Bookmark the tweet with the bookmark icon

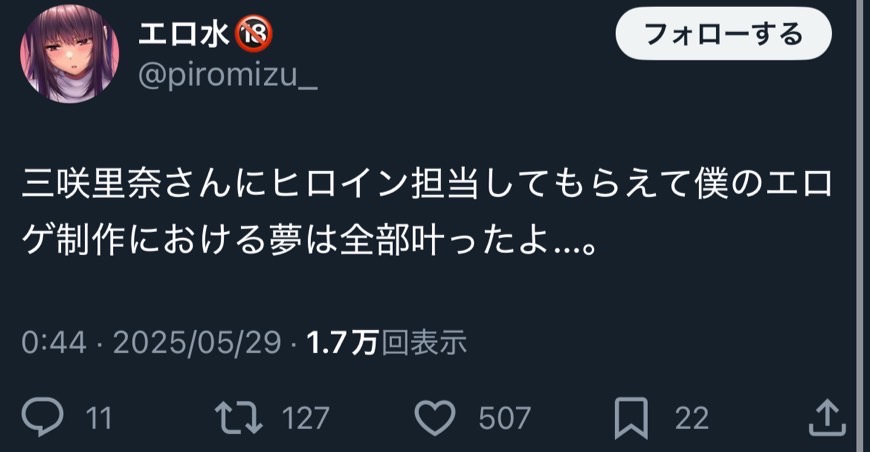(x=631, y=418)
